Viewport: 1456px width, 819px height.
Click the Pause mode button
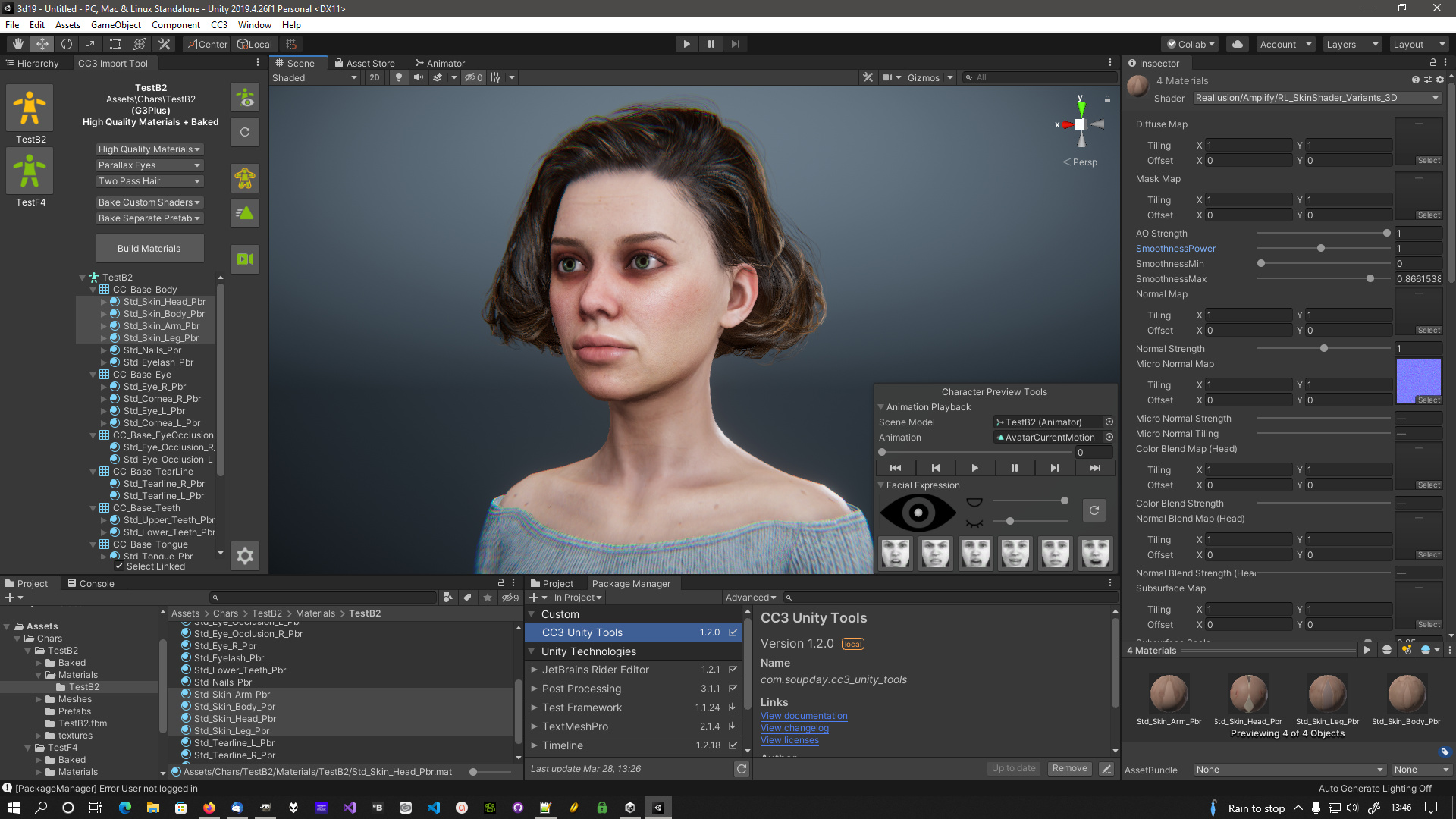coord(711,44)
